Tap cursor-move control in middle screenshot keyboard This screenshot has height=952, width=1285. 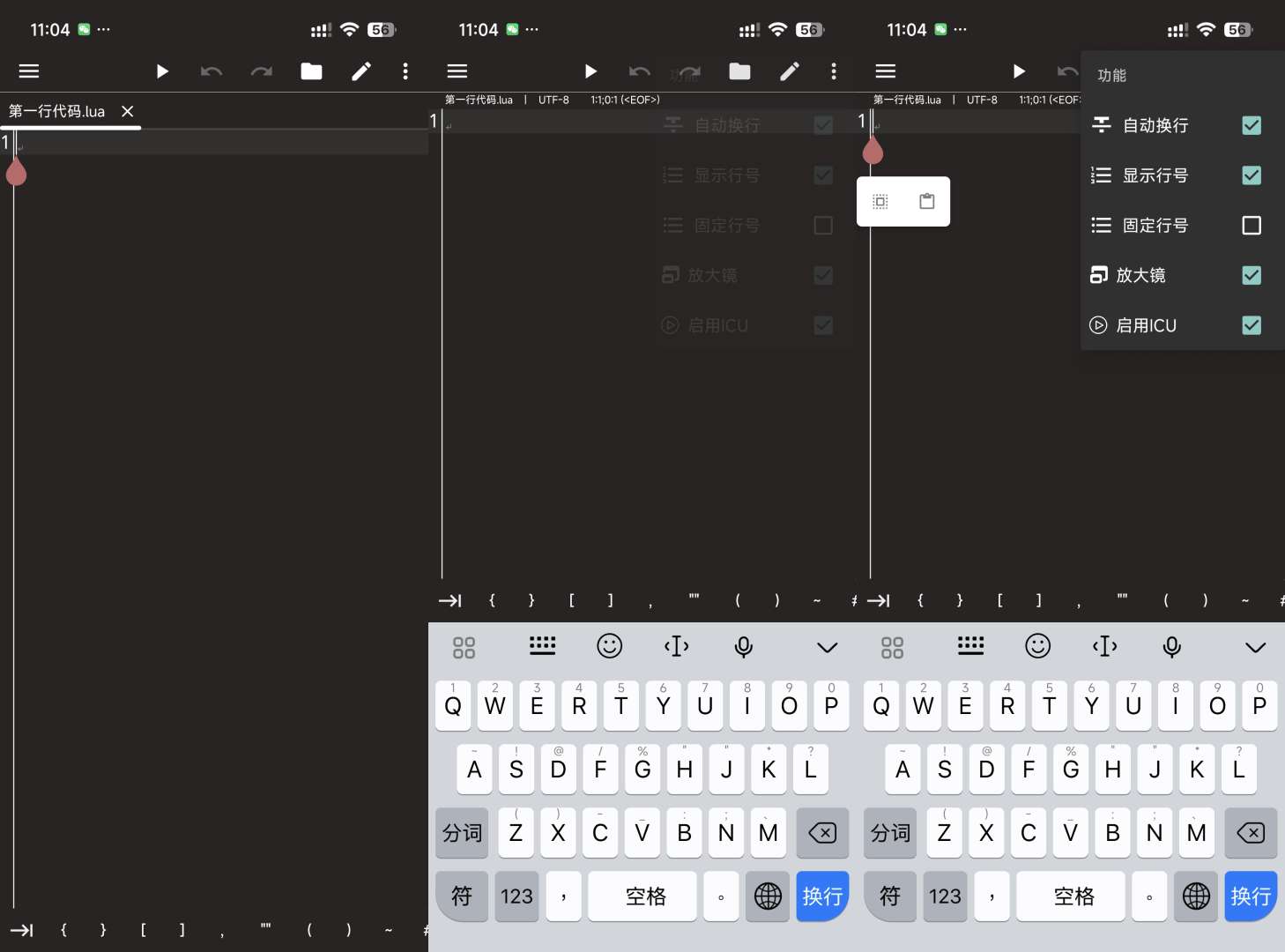point(676,646)
